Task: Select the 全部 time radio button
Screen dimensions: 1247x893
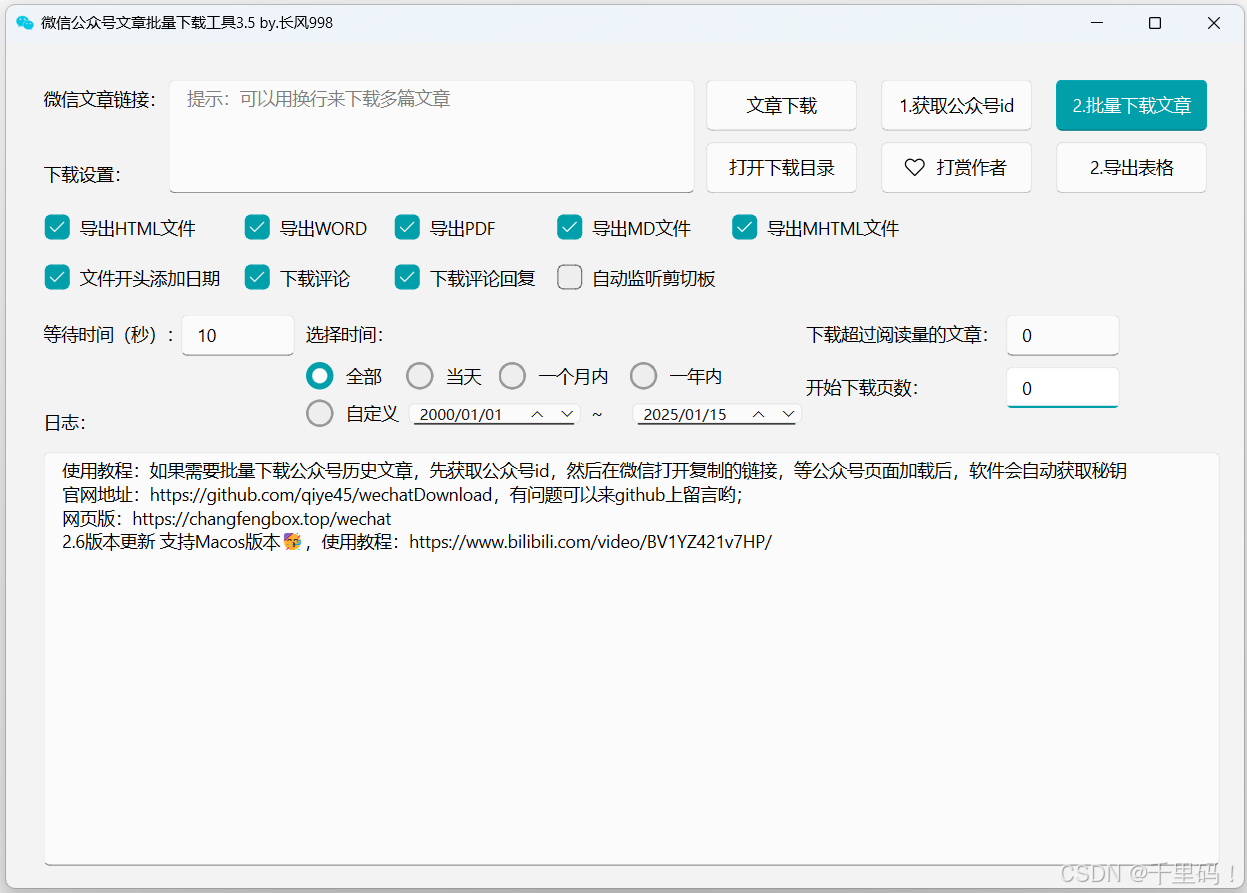Action: 320,376
